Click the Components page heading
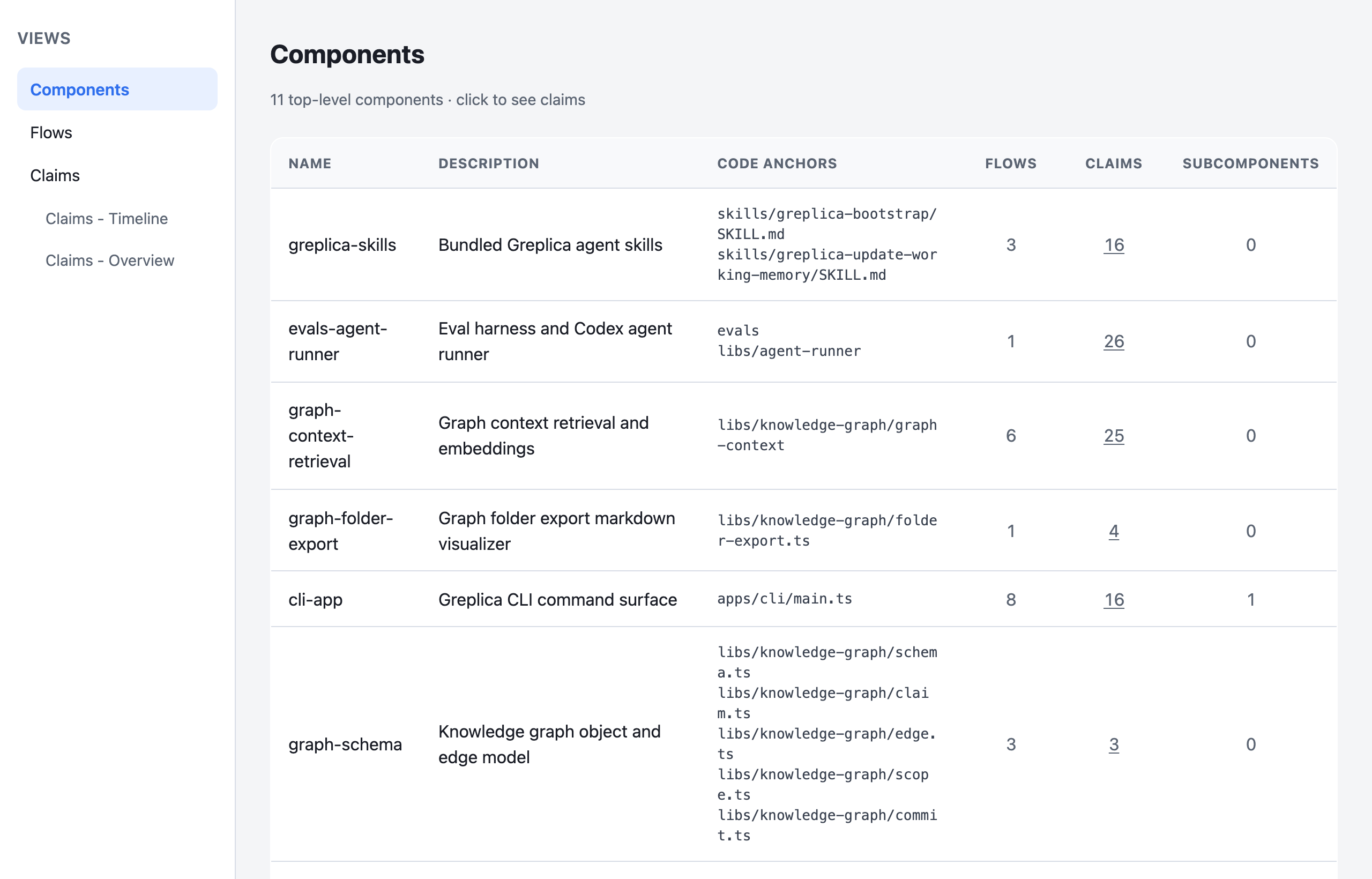Screen dimensions: 1372x879 [347, 54]
